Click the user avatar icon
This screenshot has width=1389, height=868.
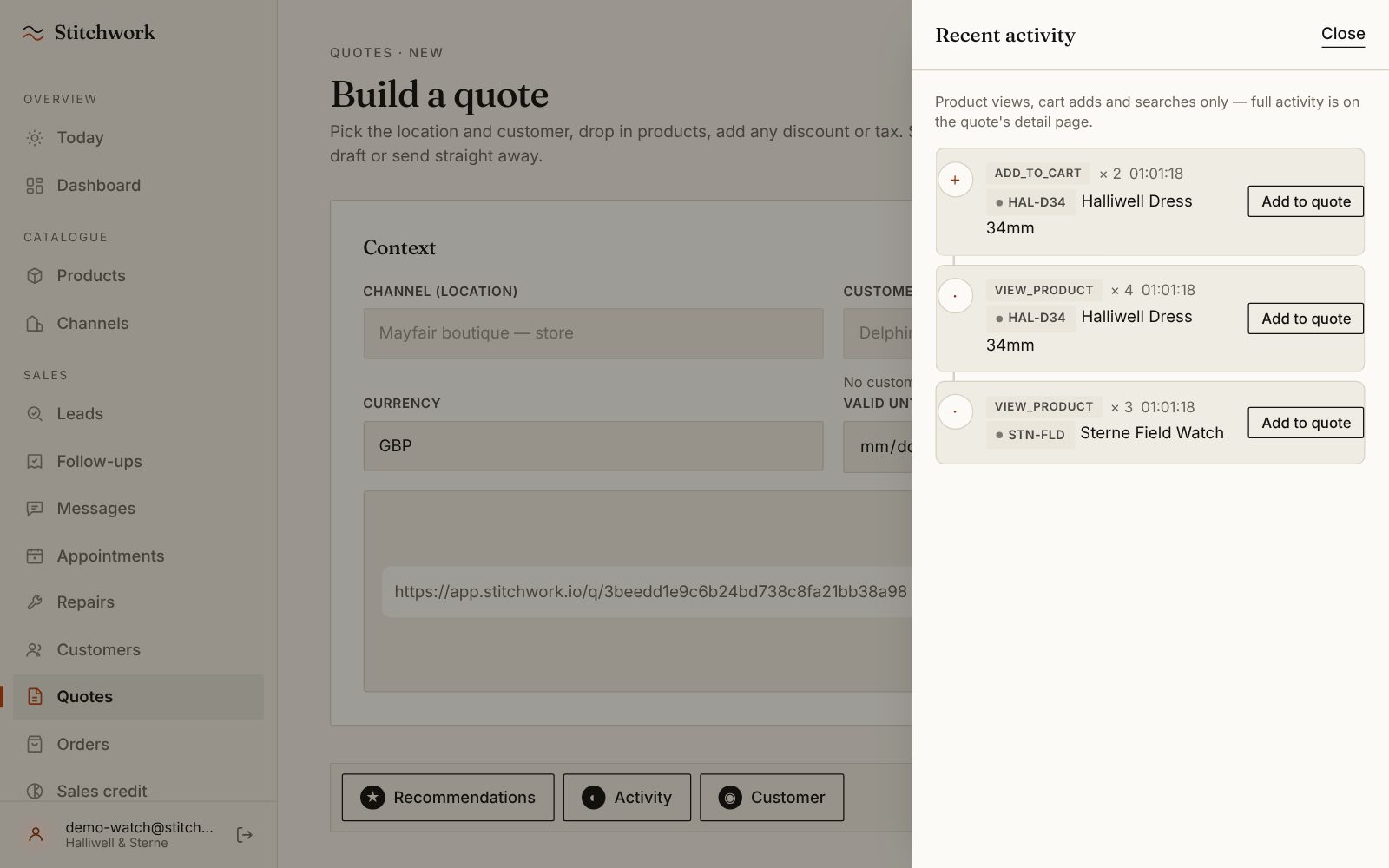(x=36, y=835)
